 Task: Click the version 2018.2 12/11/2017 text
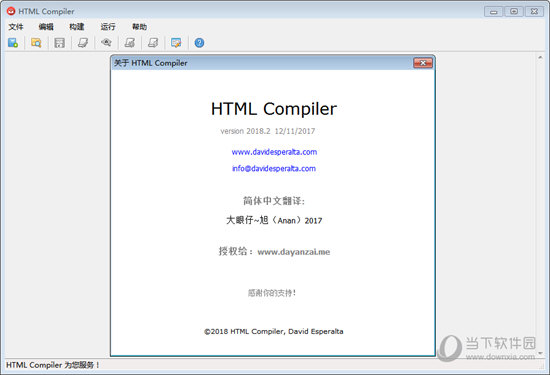(268, 131)
